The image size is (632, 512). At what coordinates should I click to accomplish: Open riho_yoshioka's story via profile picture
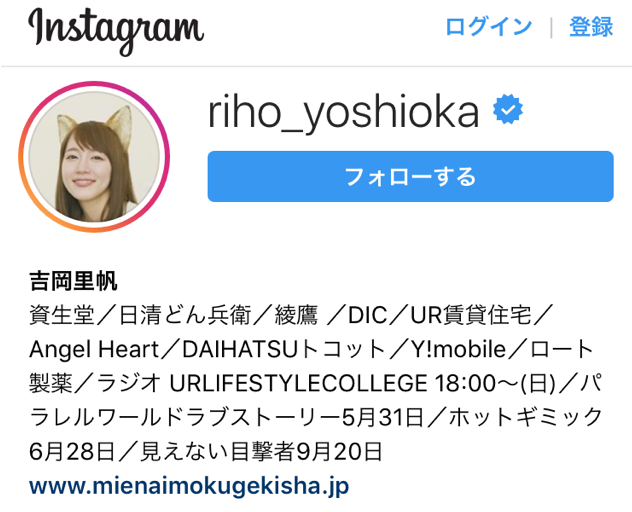[x=94, y=157]
